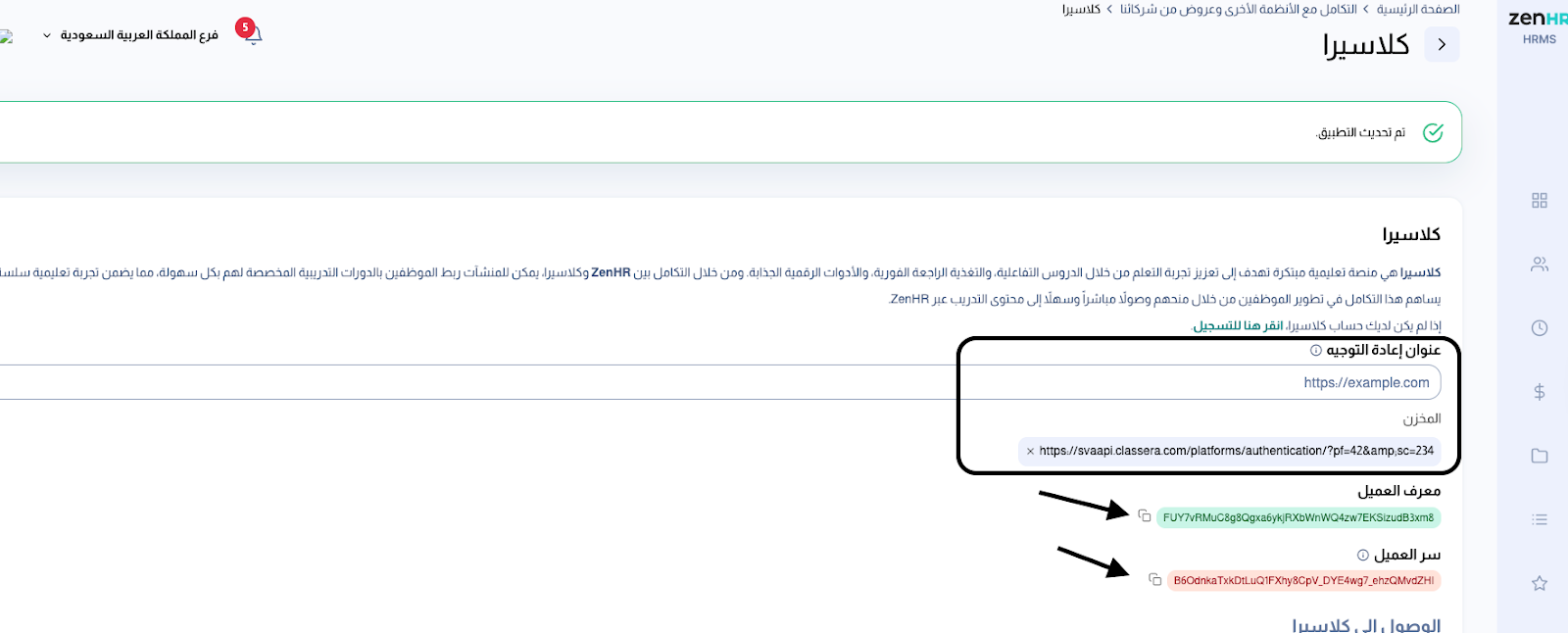
Task: Select the red client secret code
Action: point(1303,580)
